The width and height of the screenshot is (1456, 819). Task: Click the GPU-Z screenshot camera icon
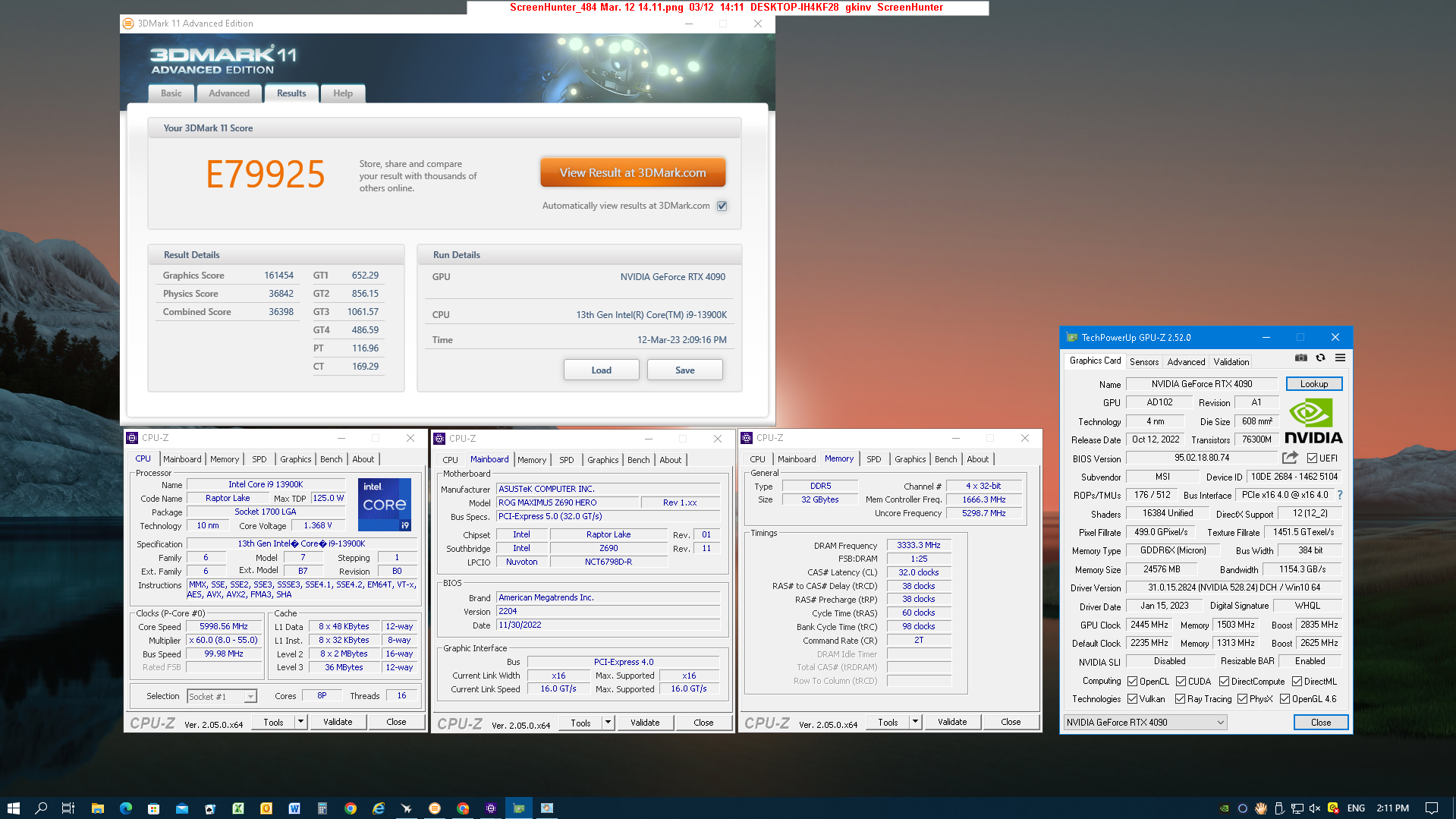[1300, 358]
